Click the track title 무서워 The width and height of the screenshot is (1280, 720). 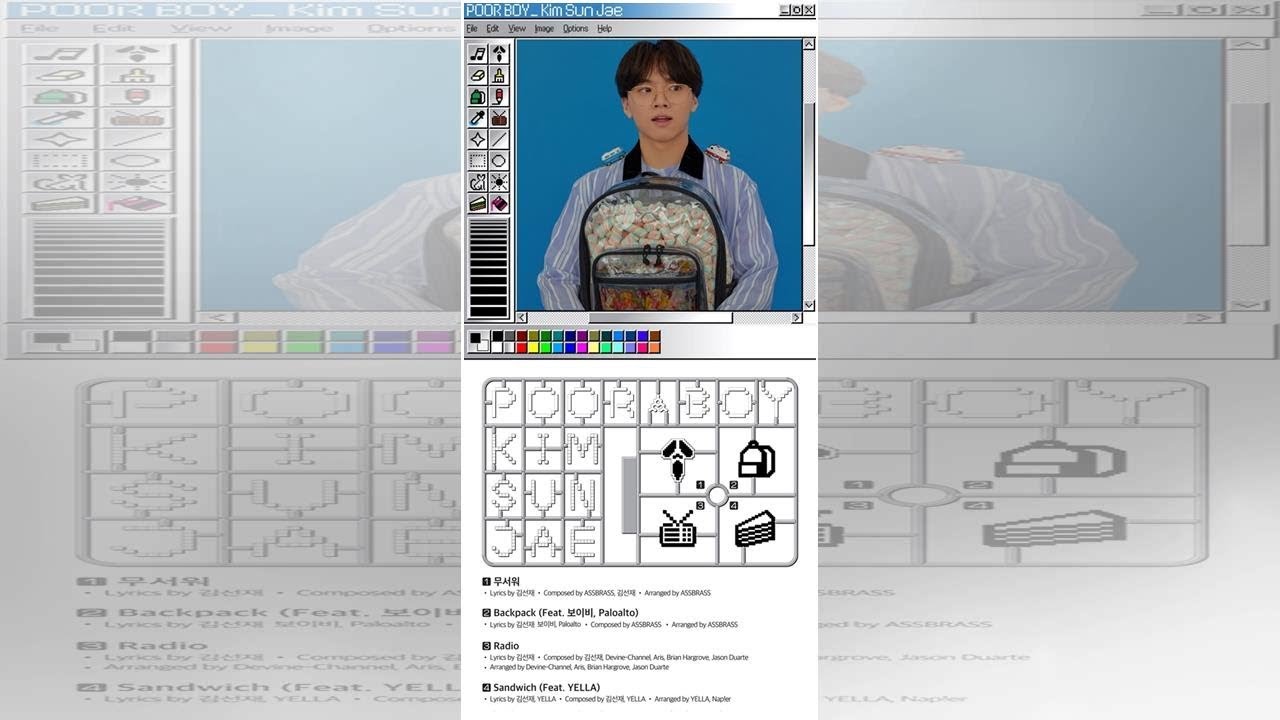(x=506, y=581)
